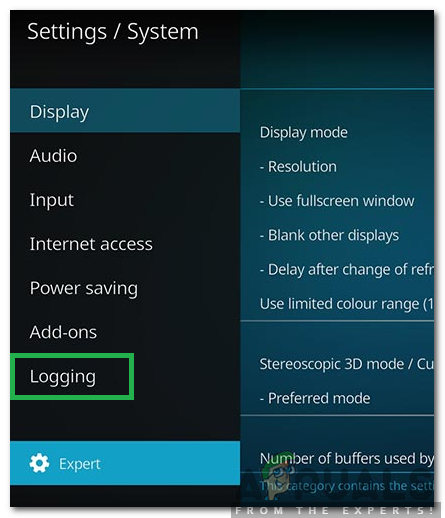The image size is (445, 518).
Task: Open the highlighted Logging category
Action: tap(72, 376)
